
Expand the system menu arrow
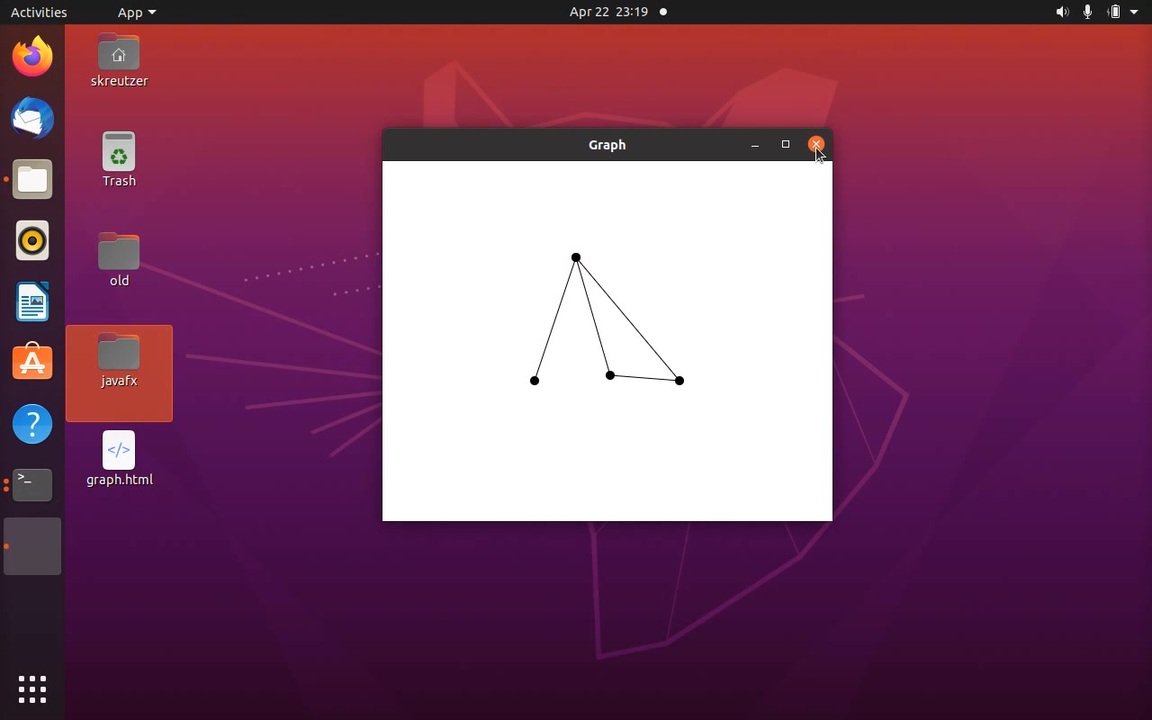1134,12
